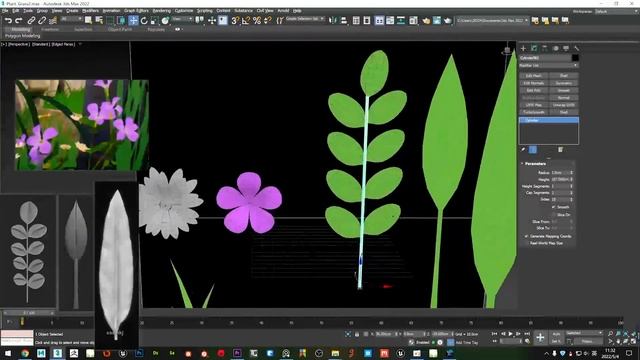Toggle the Angle Snap icon
The width and height of the screenshot is (640, 360).
click(x=246, y=20)
